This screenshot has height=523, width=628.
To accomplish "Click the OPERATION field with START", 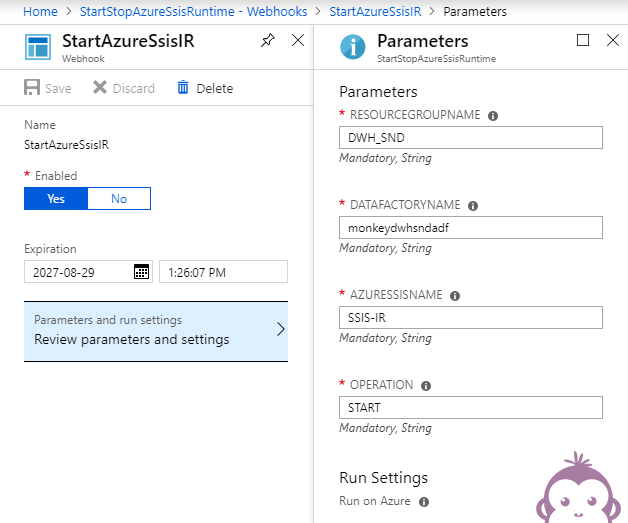I will pos(471,408).
